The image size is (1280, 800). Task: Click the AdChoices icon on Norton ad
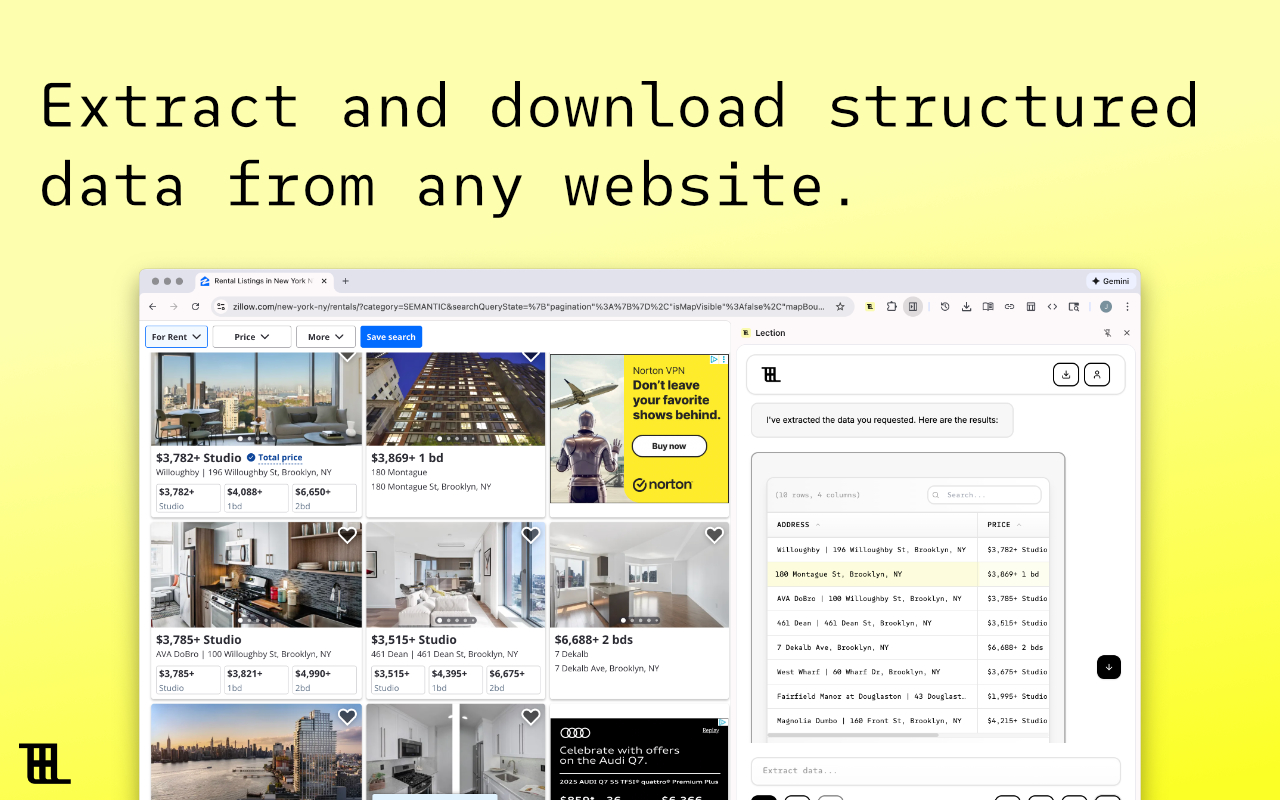[x=713, y=358]
